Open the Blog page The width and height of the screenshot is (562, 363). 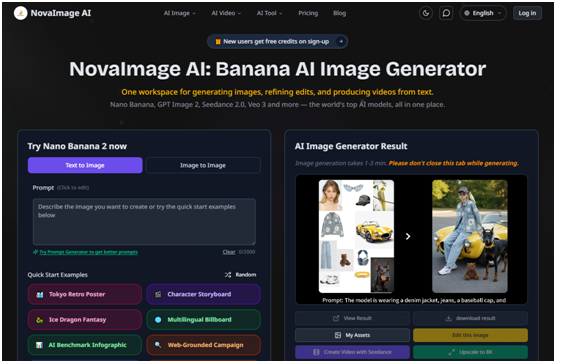(x=339, y=13)
